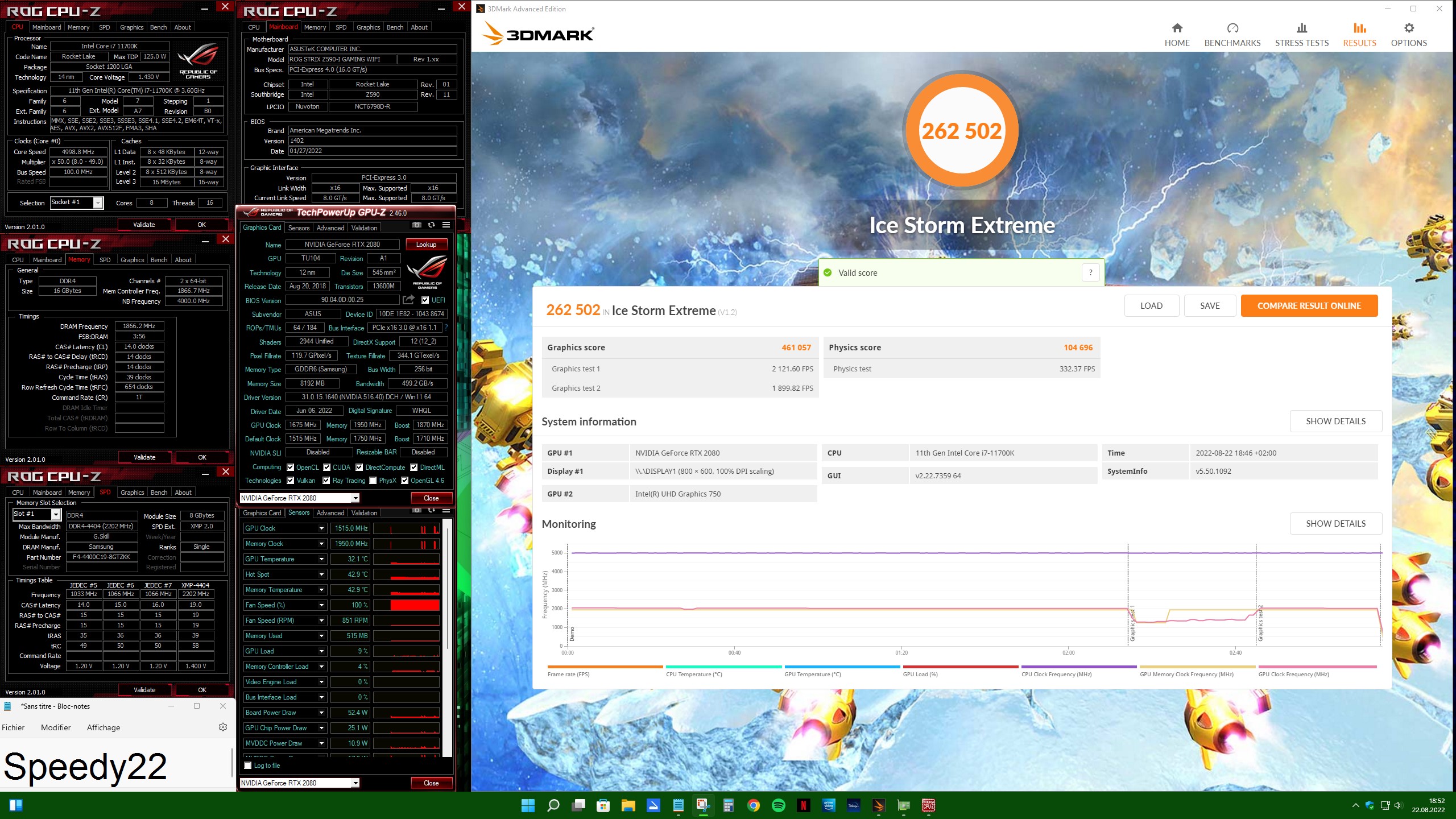The height and width of the screenshot is (819, 1456).
Task: Toggle the OpenCL checkbox
Action: click(x=291, y=468)
